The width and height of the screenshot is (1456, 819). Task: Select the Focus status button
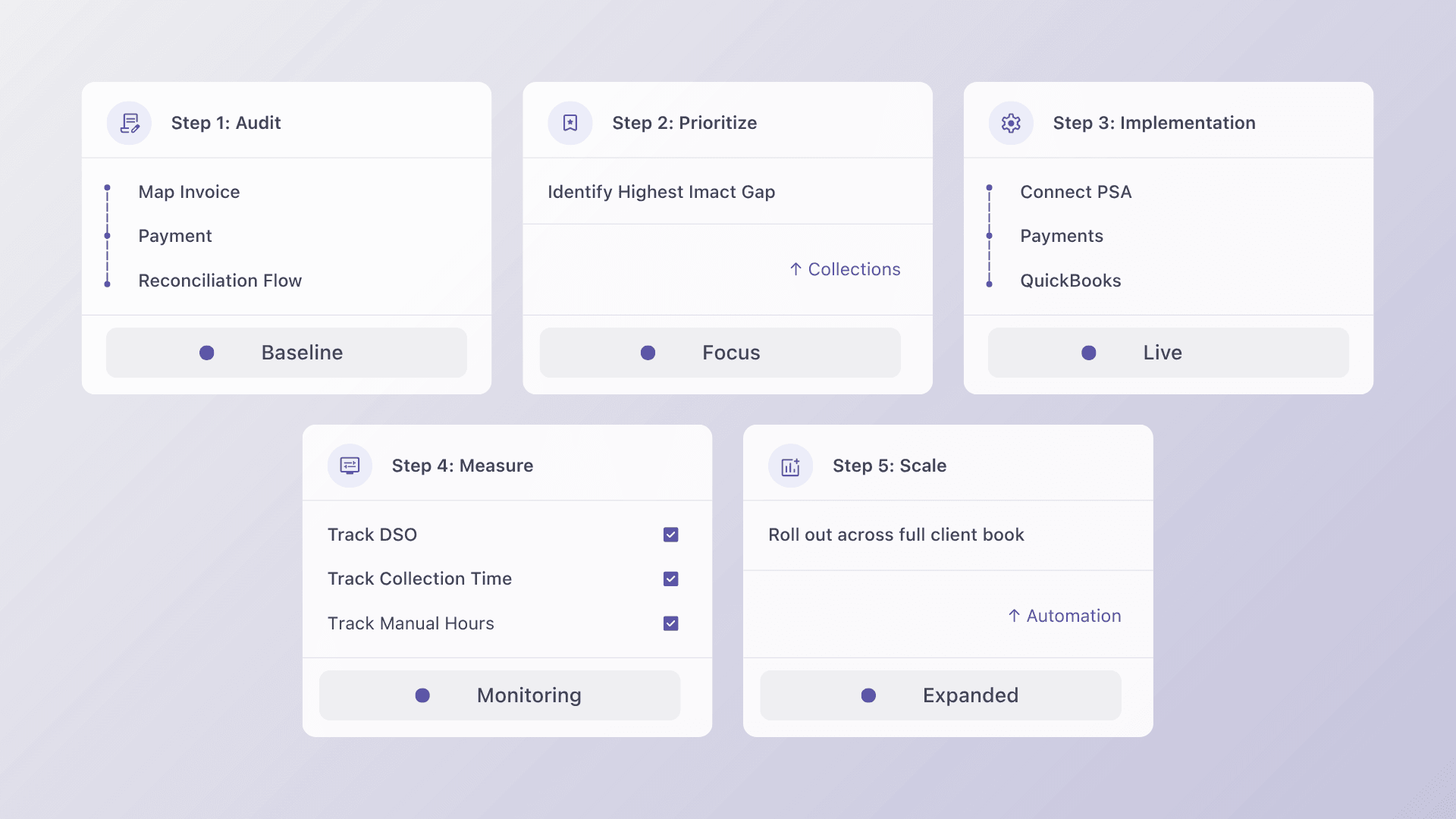[x=720, y=353]
